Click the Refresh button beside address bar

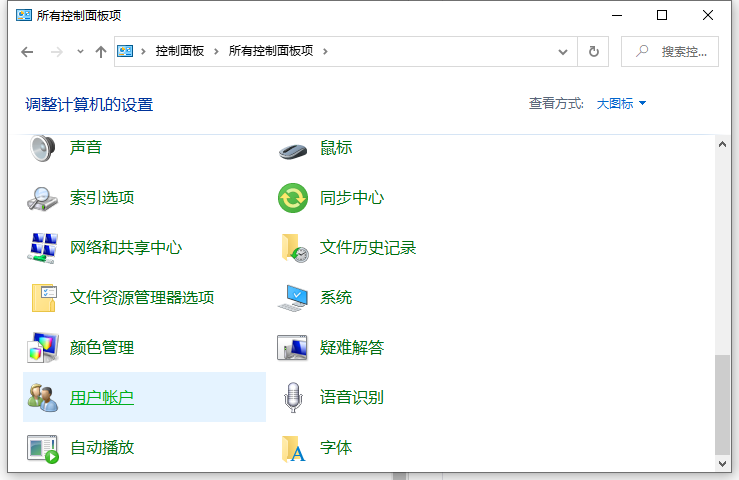(594, 51)
